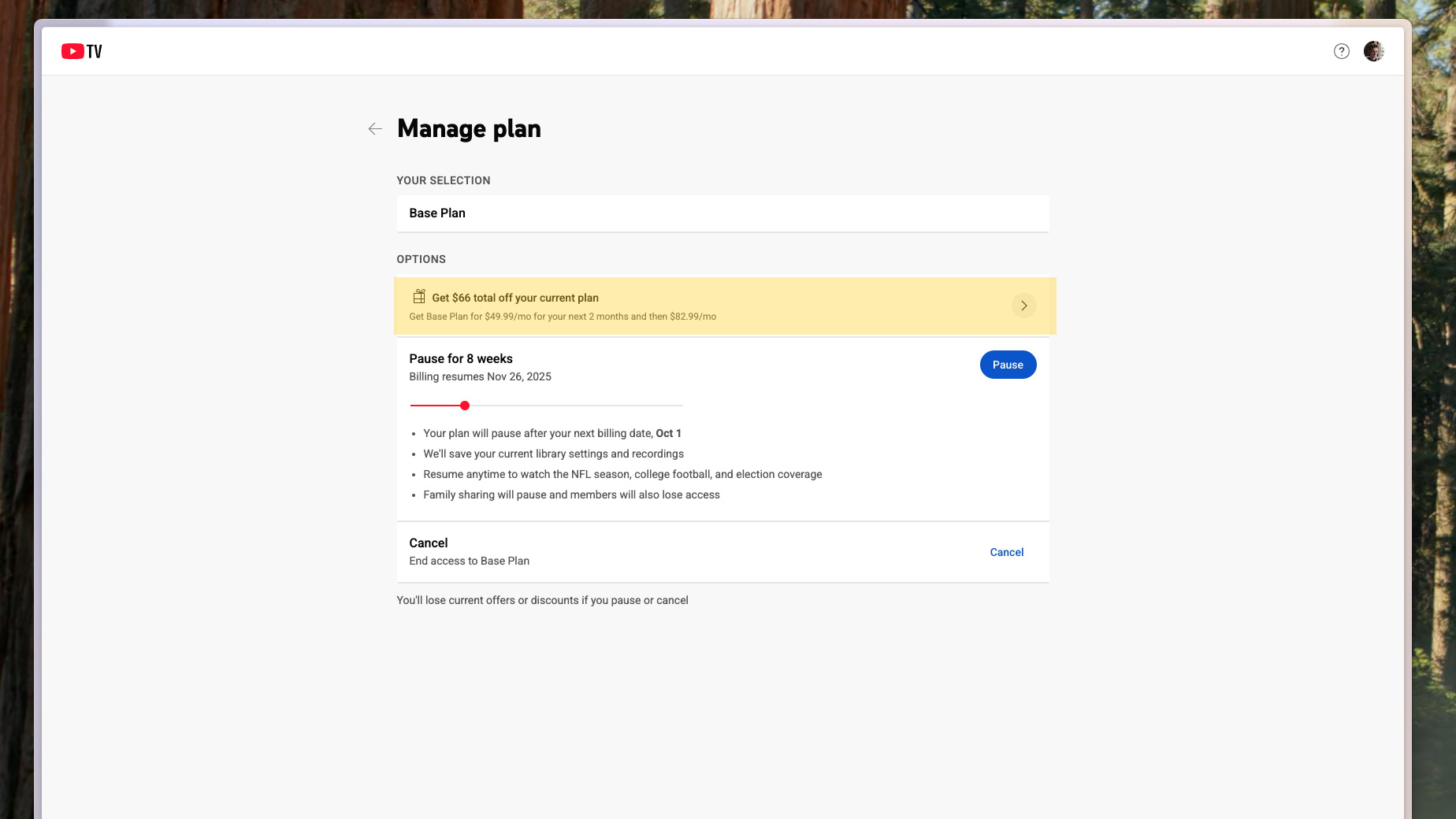1456x819 pixels.
Task: Click the Cancel link for Base Plan
Action: [1006, 552]
